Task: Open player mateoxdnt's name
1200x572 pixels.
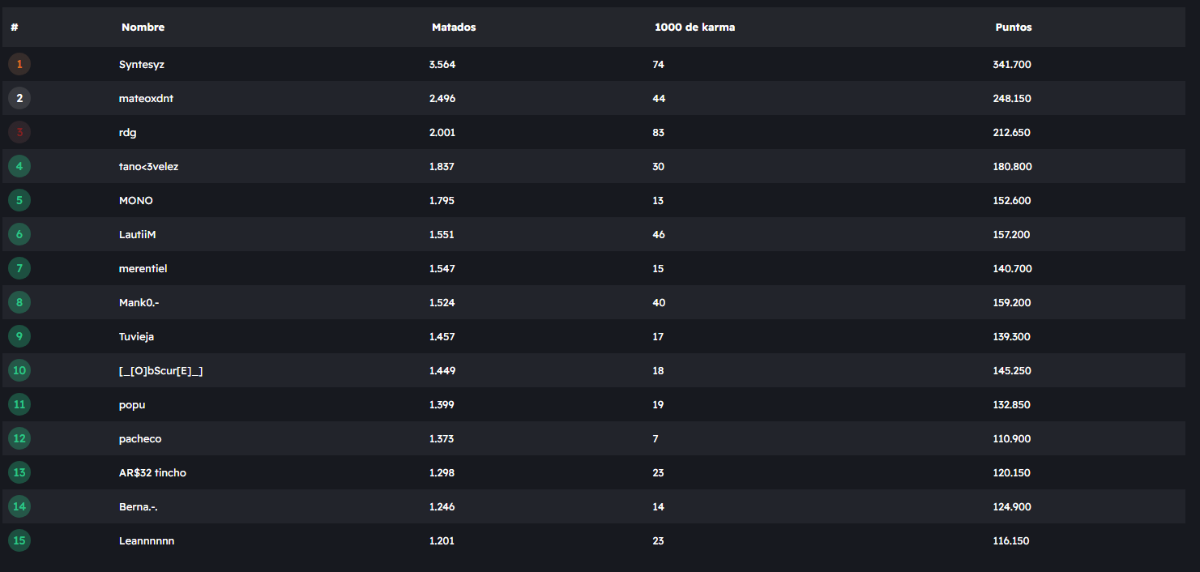Action: click(147, 98)
